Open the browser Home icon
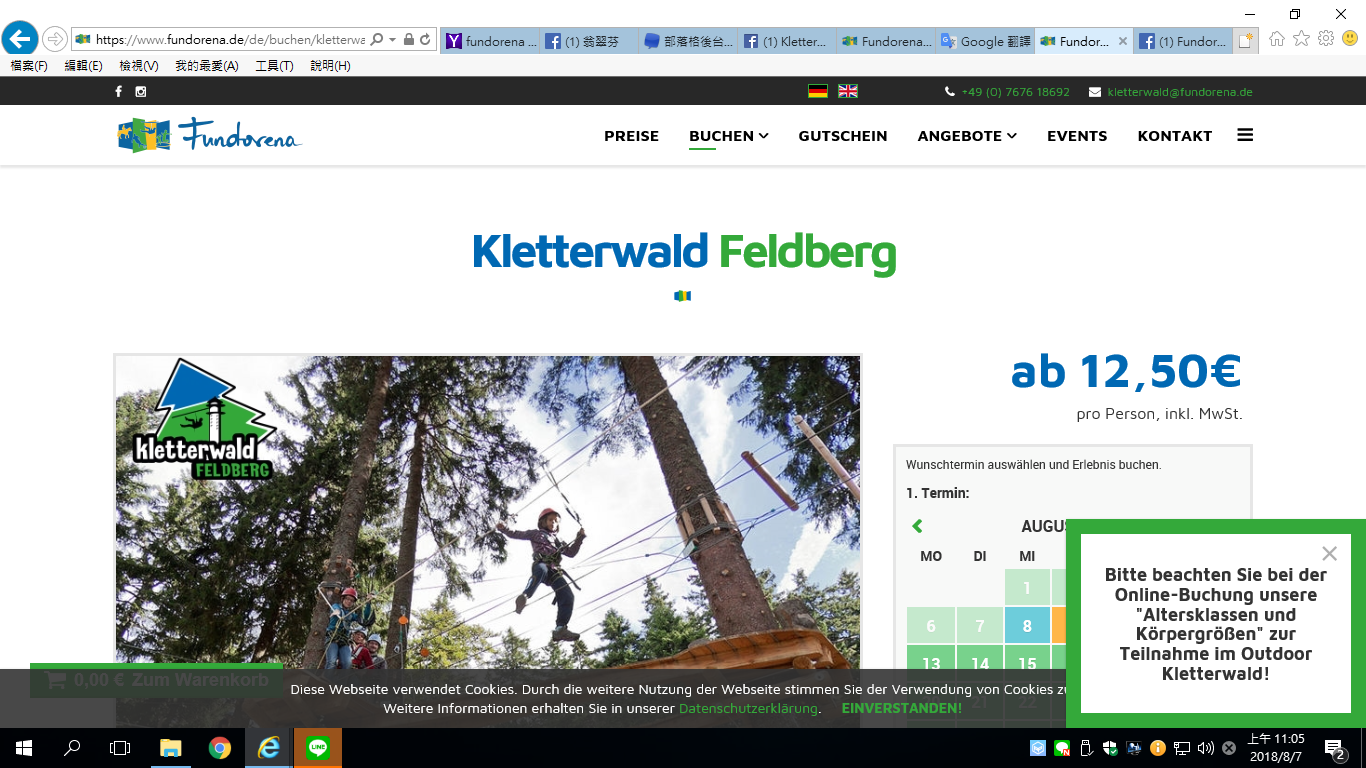Image resolution: width=1366 pixels, height=768 pixels. pyautogui.click(x=1277, y=39)
